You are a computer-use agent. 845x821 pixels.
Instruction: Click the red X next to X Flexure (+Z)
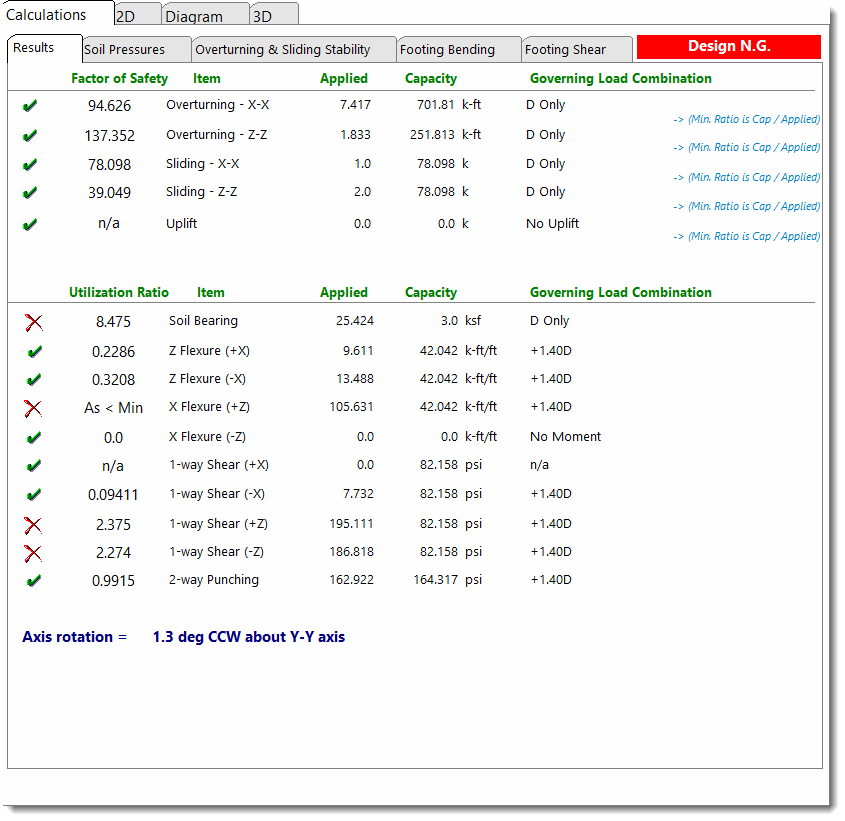(x=33, y=408)
